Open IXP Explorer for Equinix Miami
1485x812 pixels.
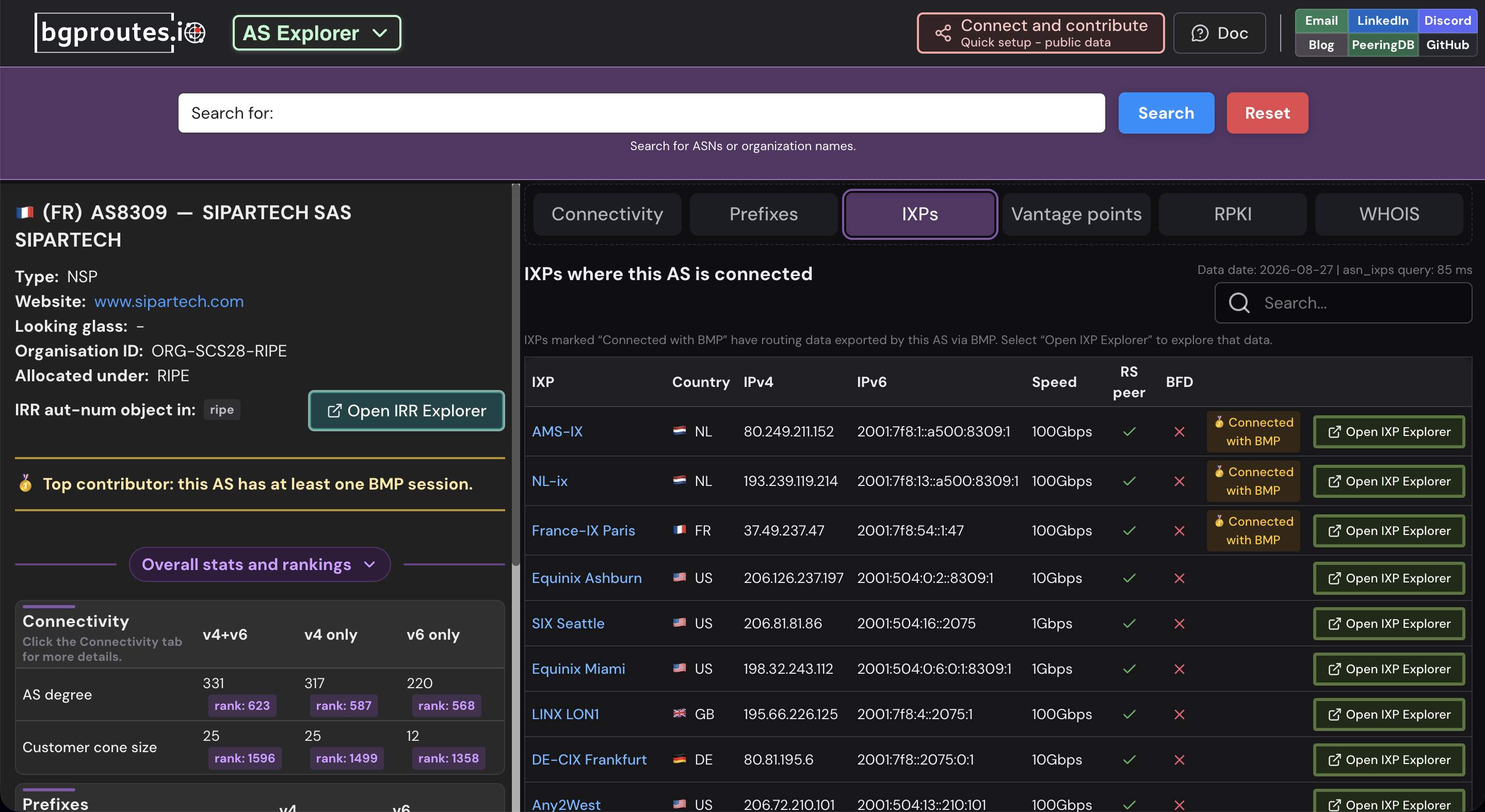pyautogui.click(x=1389, y=669)
